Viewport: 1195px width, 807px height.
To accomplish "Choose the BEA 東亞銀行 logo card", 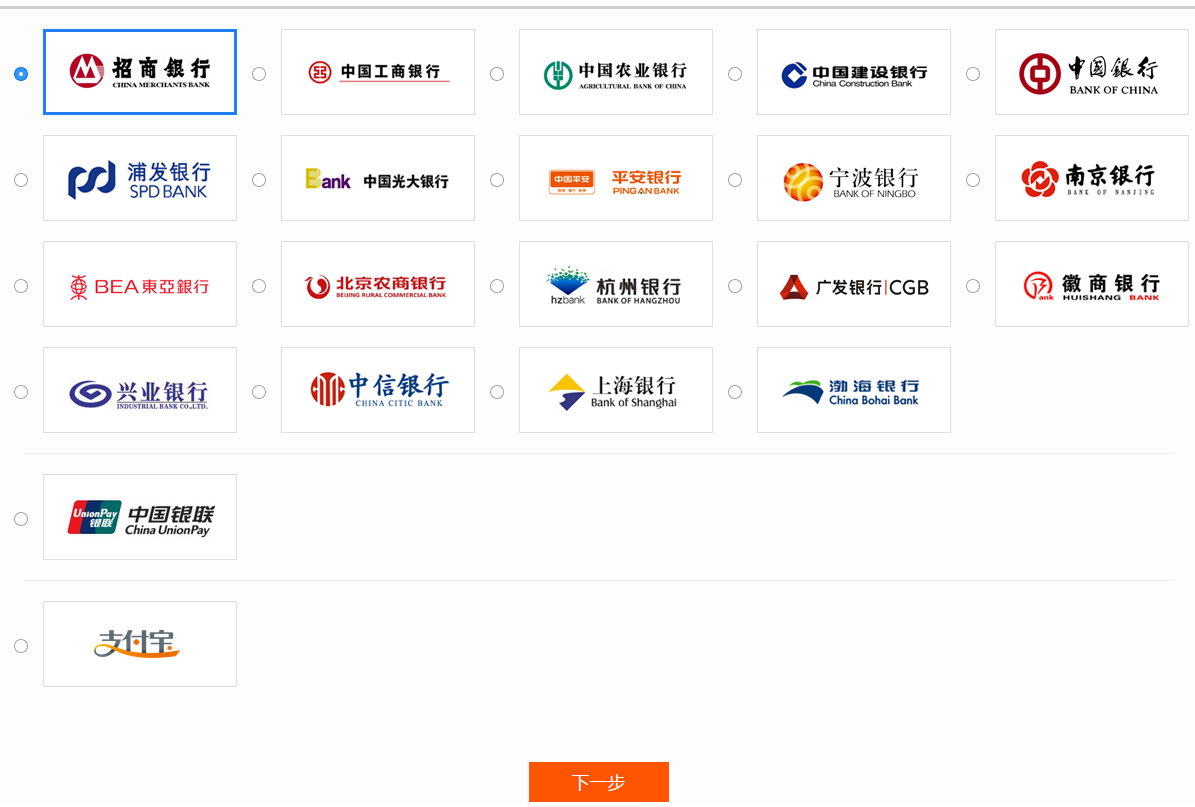I will pos(140,284).
